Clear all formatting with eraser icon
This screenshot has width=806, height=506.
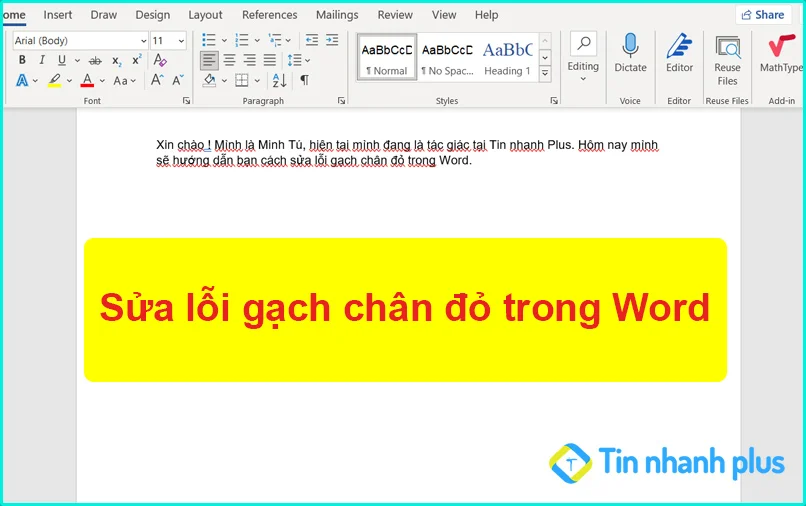[160, 60]
